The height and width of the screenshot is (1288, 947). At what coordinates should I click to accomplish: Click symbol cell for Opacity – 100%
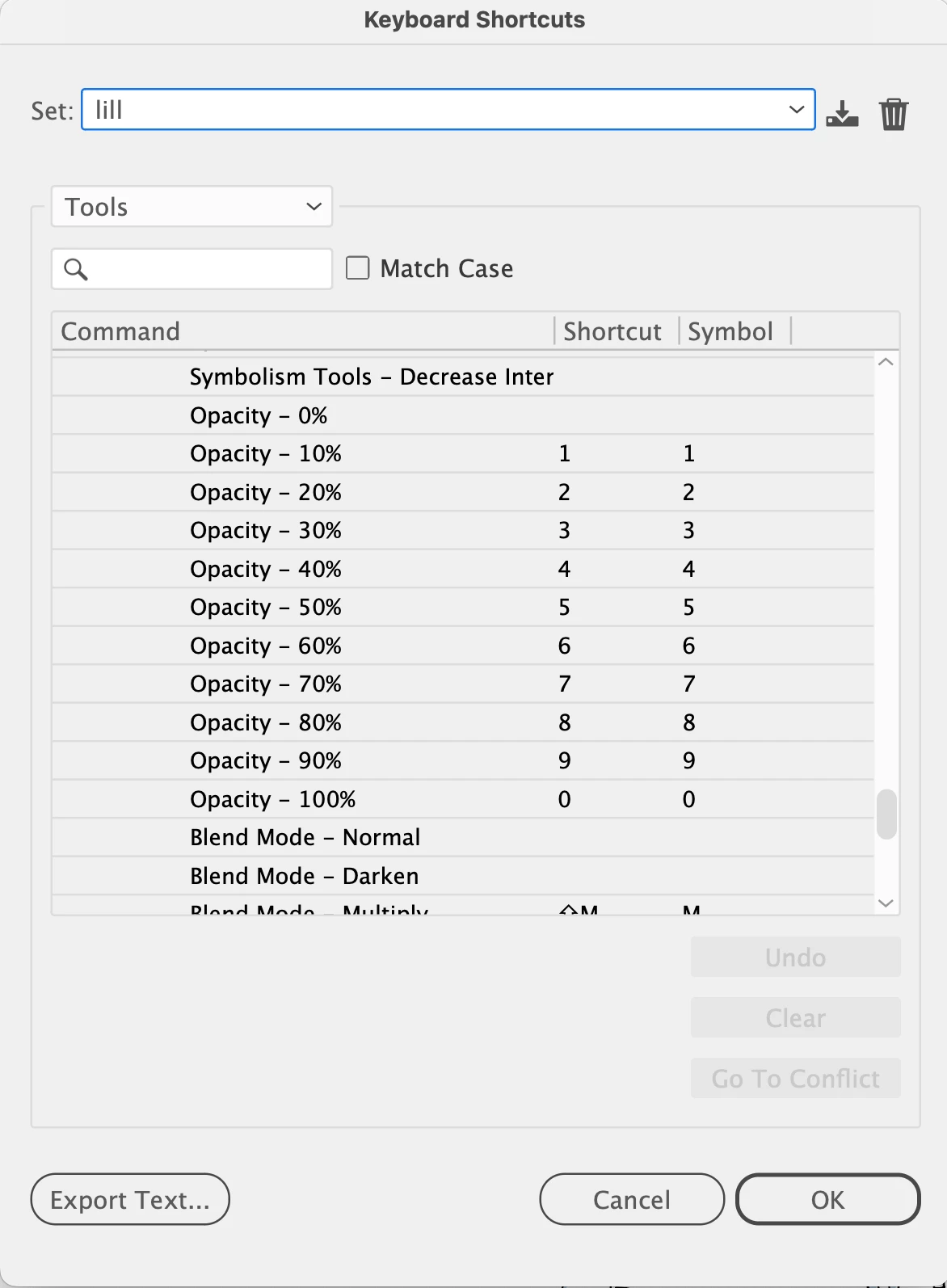pyautogui.click(x=688, y=799)
